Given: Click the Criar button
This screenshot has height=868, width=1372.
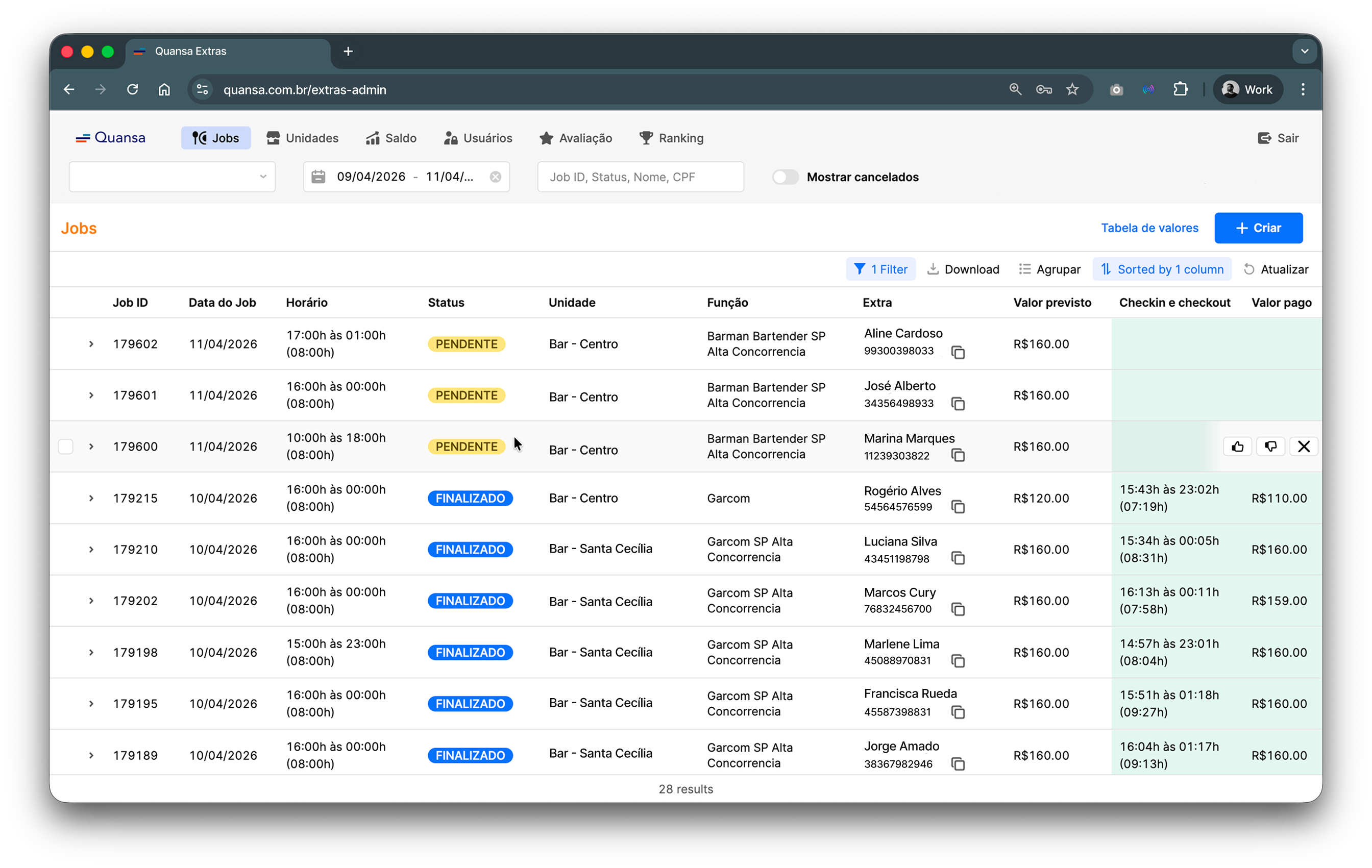Looking at the screenshot, I should coord(1258,228).
